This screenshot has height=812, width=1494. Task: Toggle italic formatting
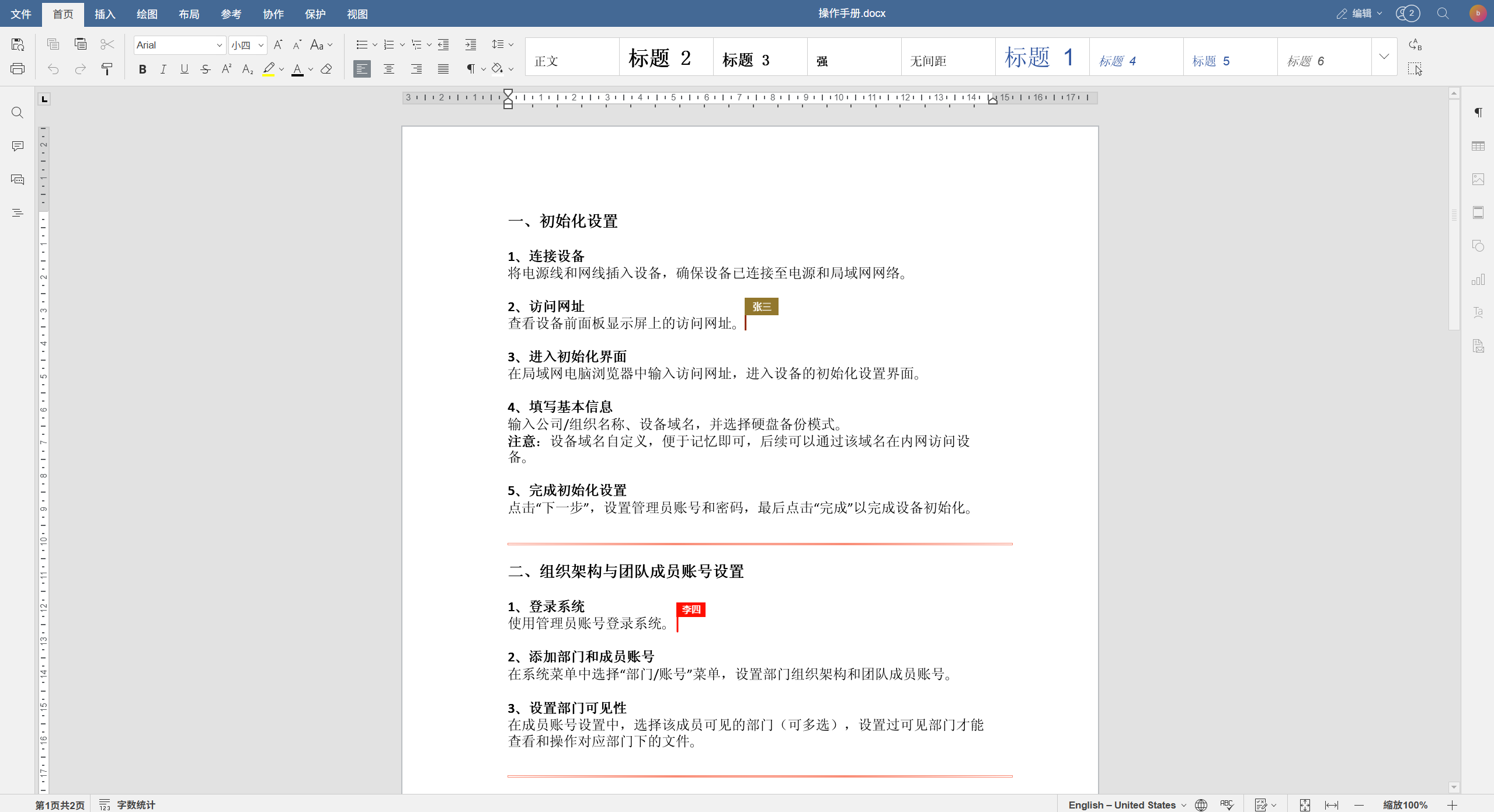tap(163, 69)
